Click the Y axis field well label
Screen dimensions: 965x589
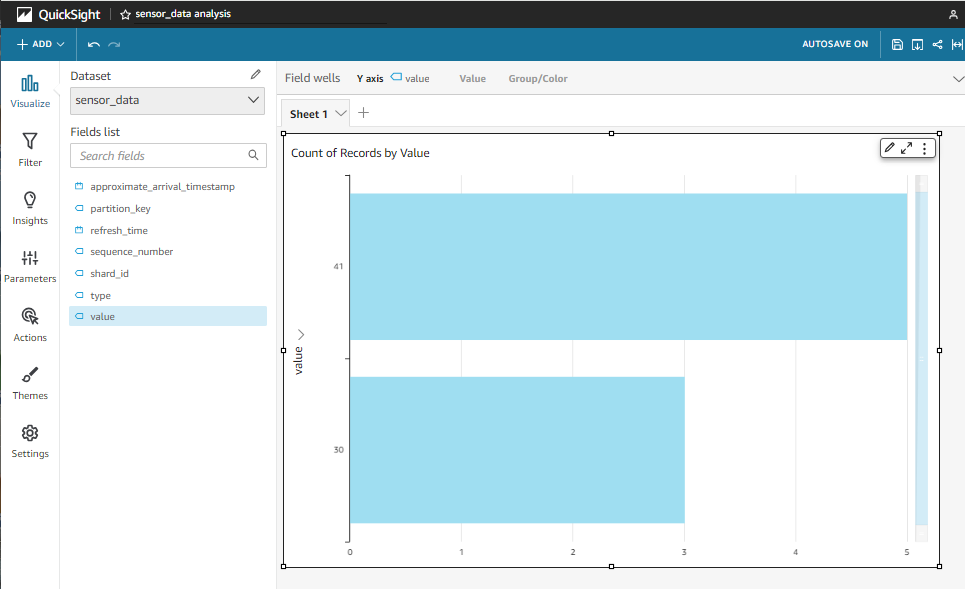pos(370,79)
